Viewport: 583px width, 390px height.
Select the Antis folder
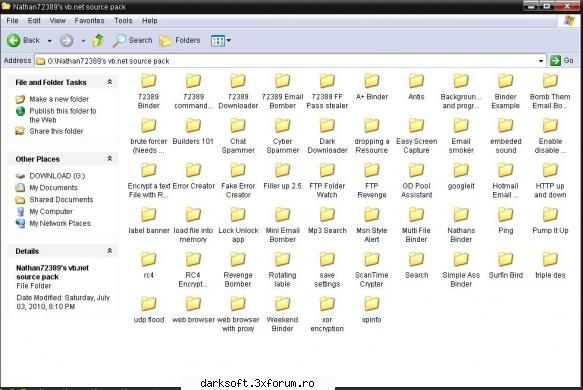(x=416, y=87)
